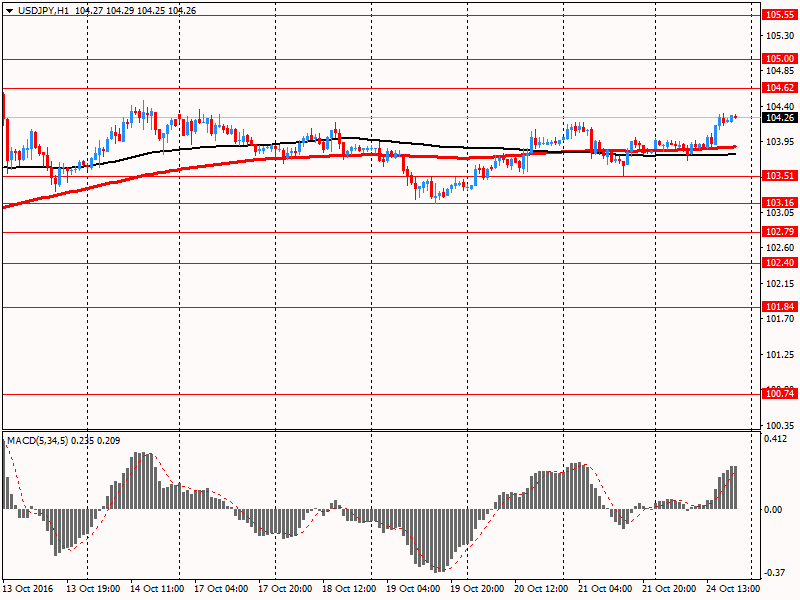Image resolution: width=800 pixels, height=600 pixels.
Task: Click the 103.16 red price level label
Action: click(x=777, y=203)
